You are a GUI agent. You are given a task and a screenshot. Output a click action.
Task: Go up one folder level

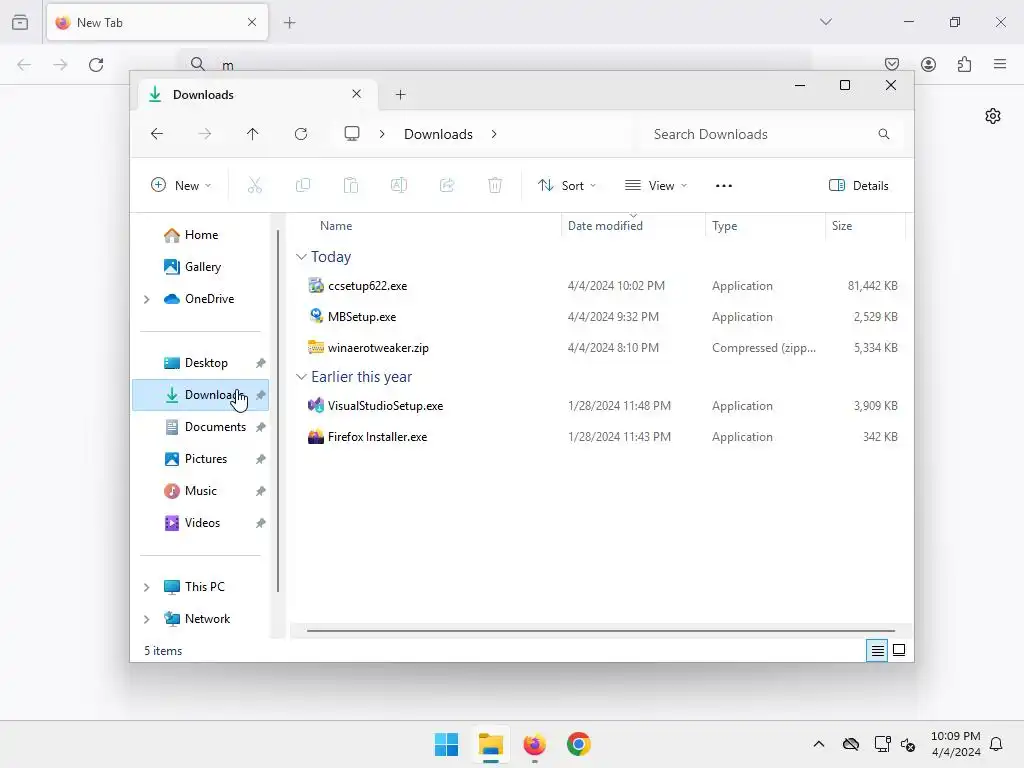pyautogui.click(x=253, y=134)
